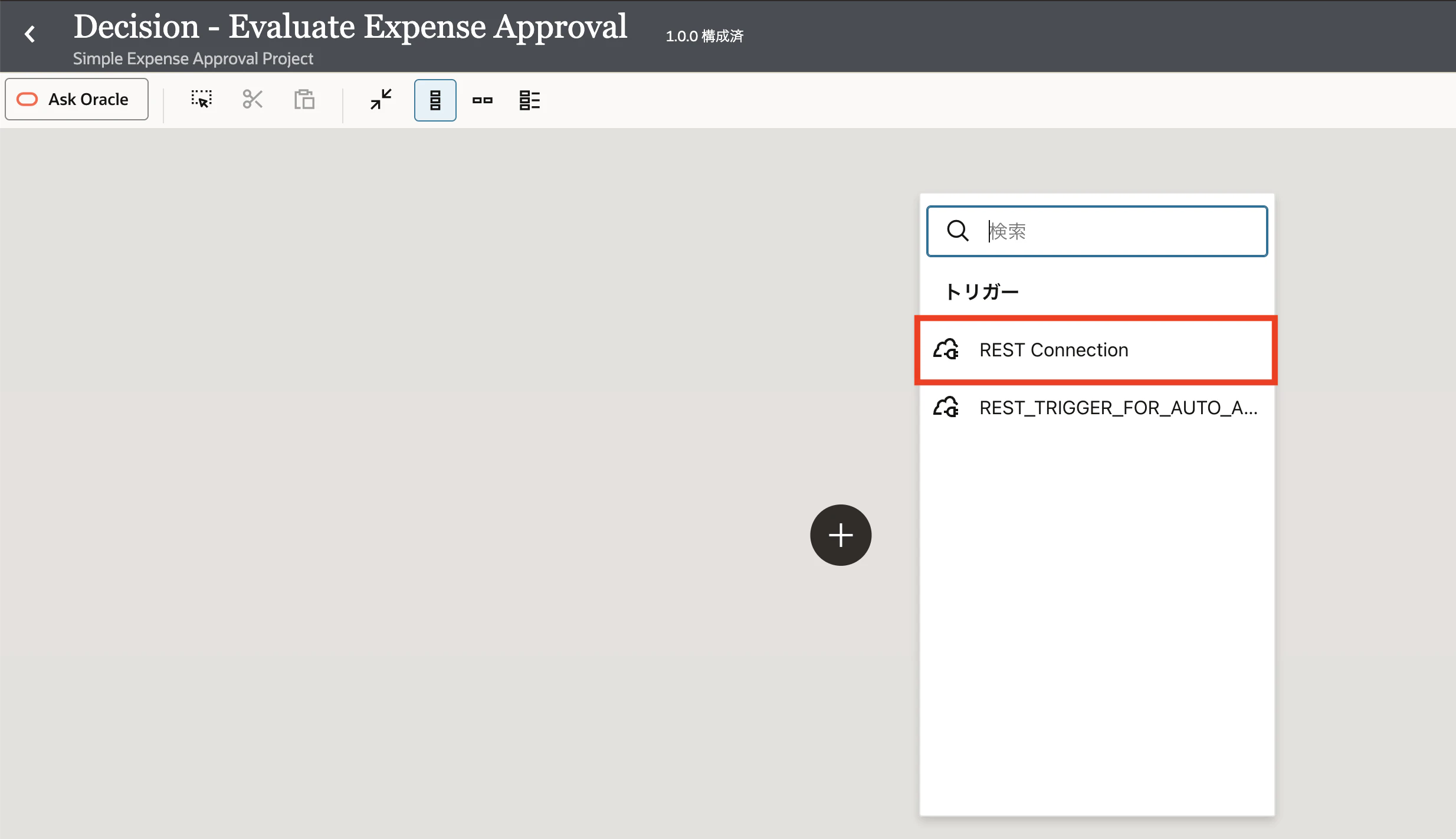Switch to vertical layout view
The image size is (1456, 839).
click(435, 100)
